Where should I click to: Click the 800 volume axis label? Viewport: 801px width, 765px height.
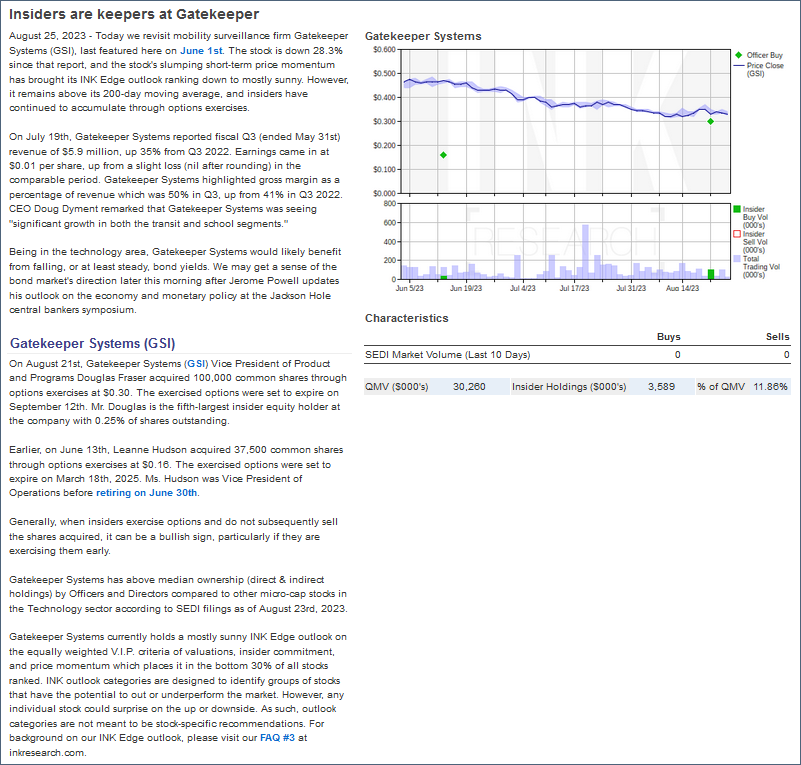click(x=390, y=204)
